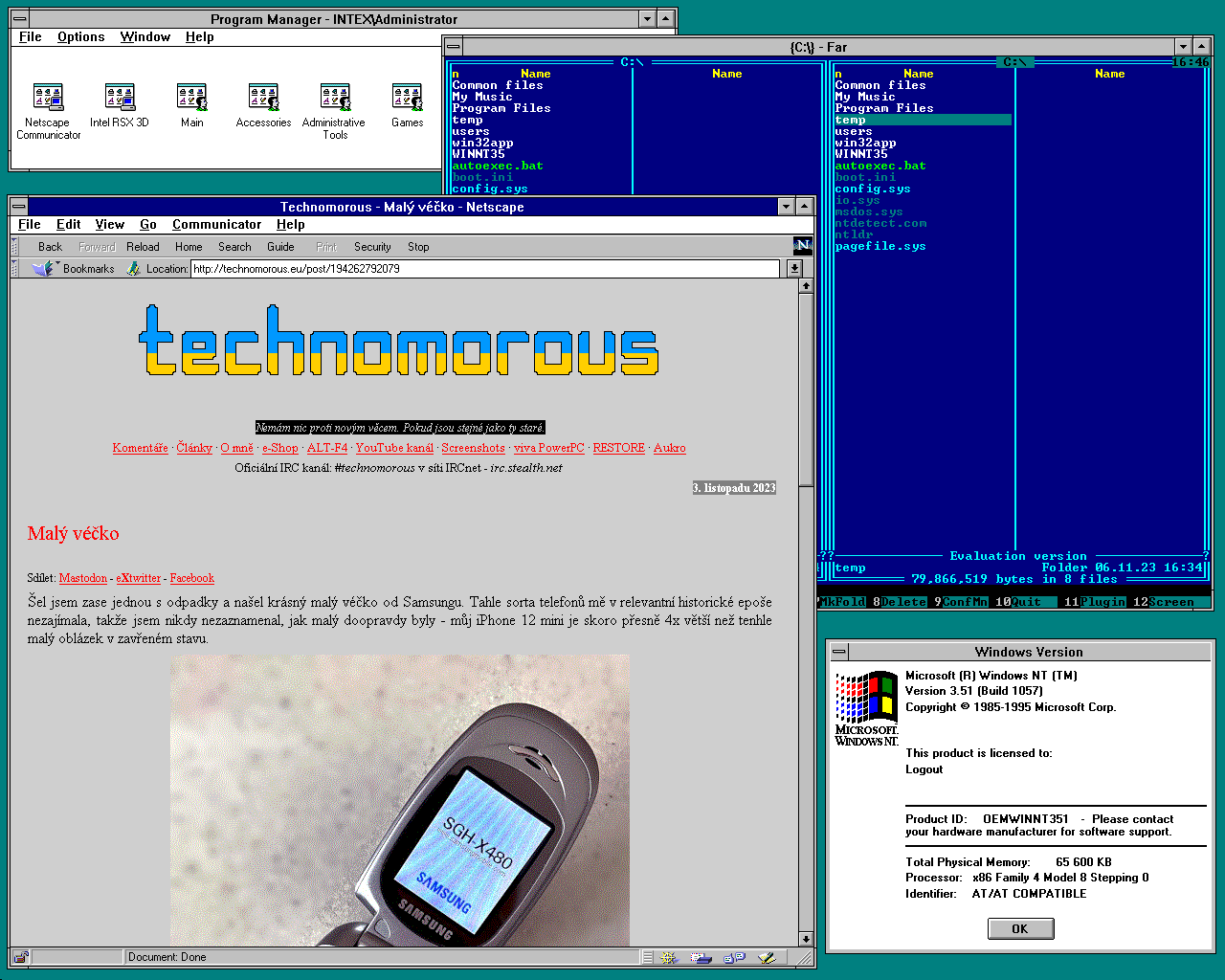Follow the YouTube kanál link
Image resolution: width=1225 pixels, height=980 pixels.
click(x=394, y=448)
